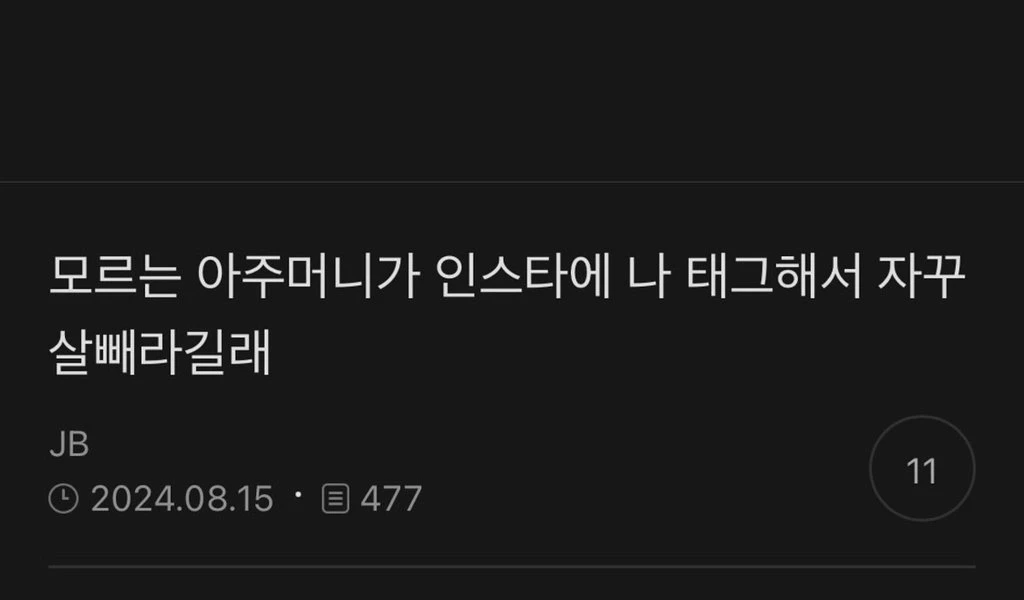Open comments via the circled 11 button

click(x=922, y=469)
